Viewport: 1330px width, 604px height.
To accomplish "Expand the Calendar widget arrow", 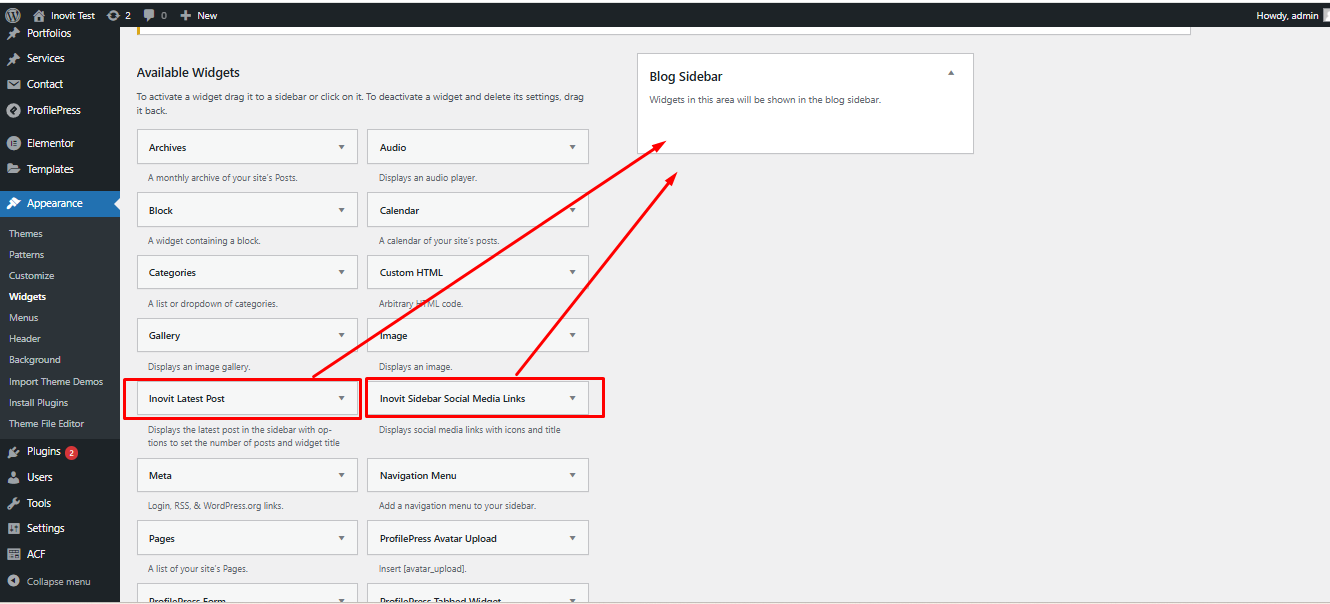I will (x=573, y=210).
